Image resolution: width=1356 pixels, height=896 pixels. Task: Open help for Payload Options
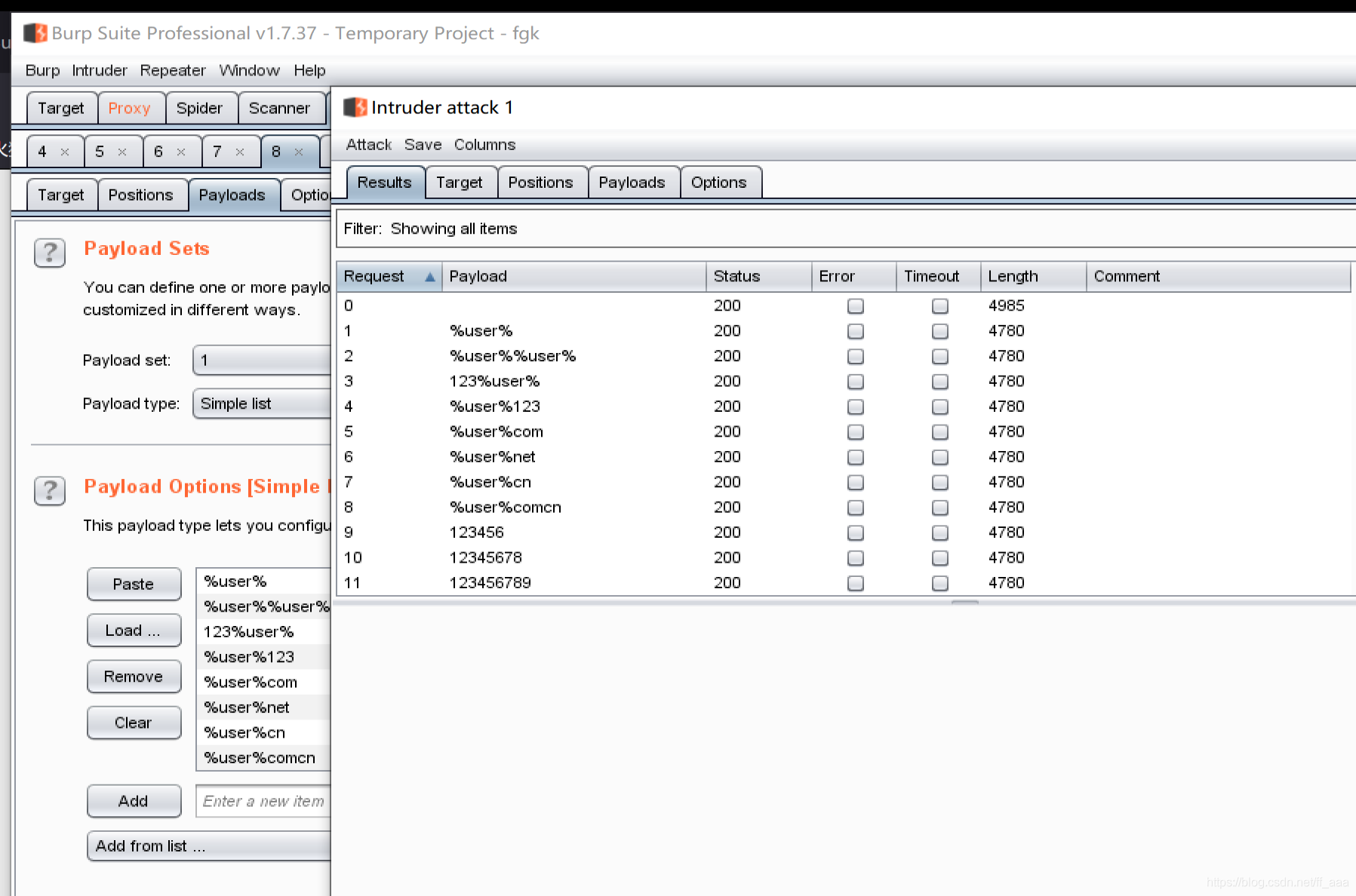[x=50, y=491]
